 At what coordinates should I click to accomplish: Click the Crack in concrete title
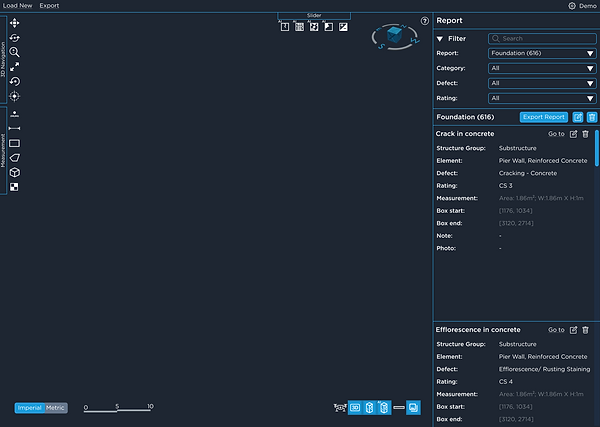tap(465, 134)
